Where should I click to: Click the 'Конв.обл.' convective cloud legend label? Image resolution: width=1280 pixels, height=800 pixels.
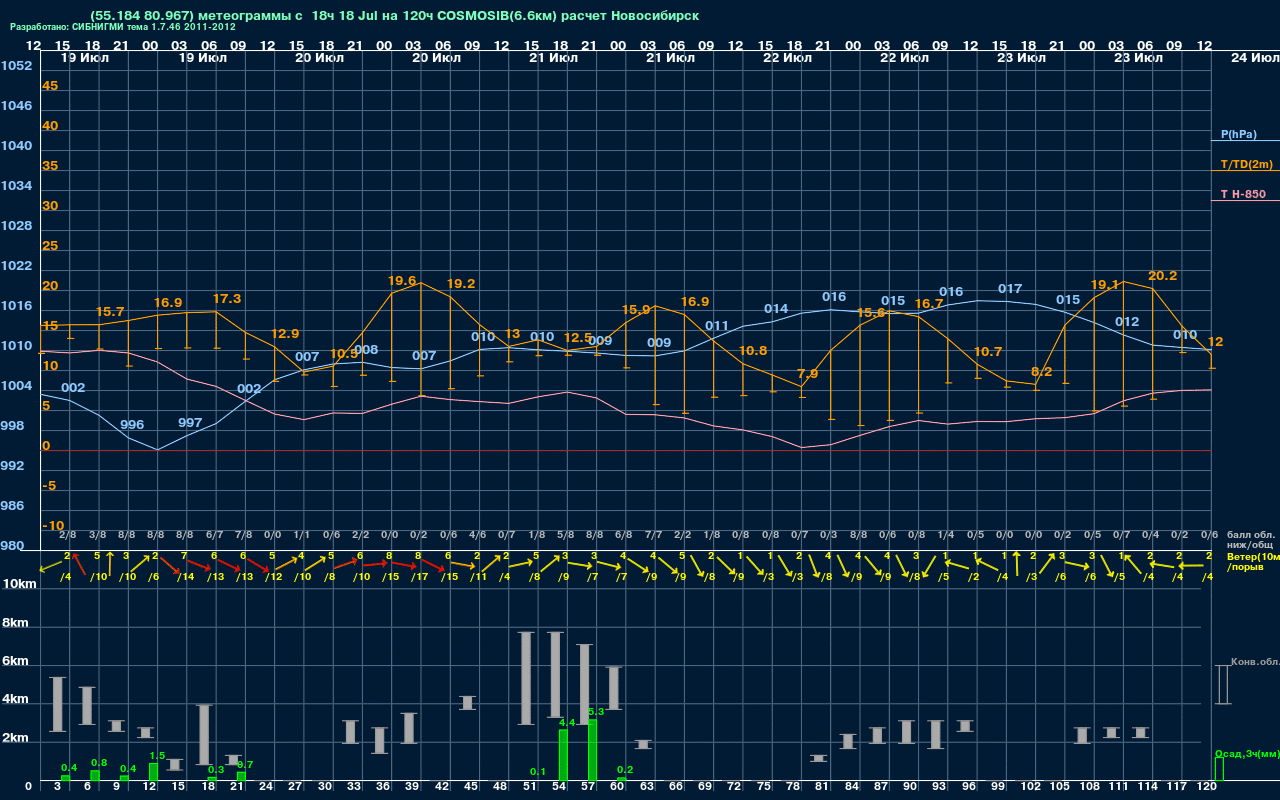(x=1255, y=662)
